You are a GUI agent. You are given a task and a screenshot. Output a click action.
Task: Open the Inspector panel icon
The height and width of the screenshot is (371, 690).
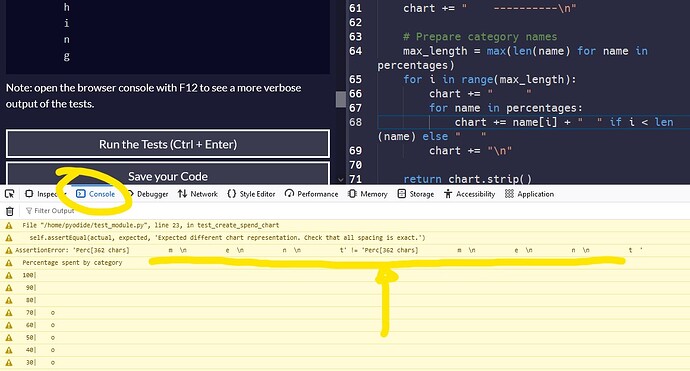(29, 194)
